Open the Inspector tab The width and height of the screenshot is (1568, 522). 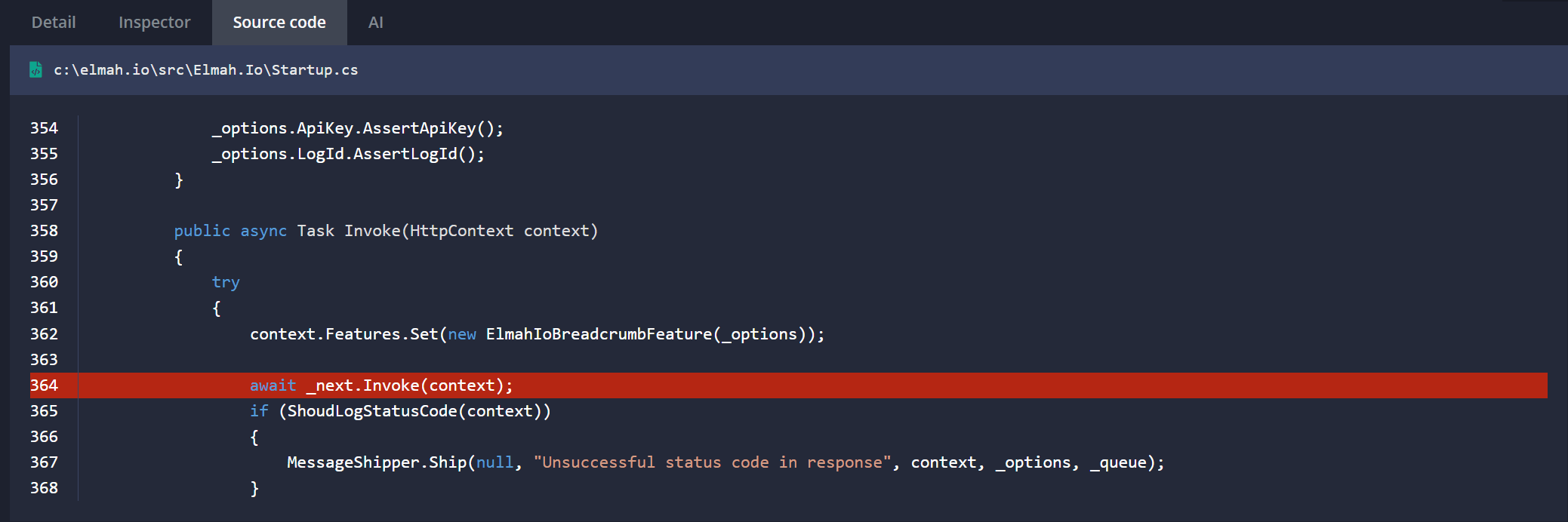pos(153,22)
